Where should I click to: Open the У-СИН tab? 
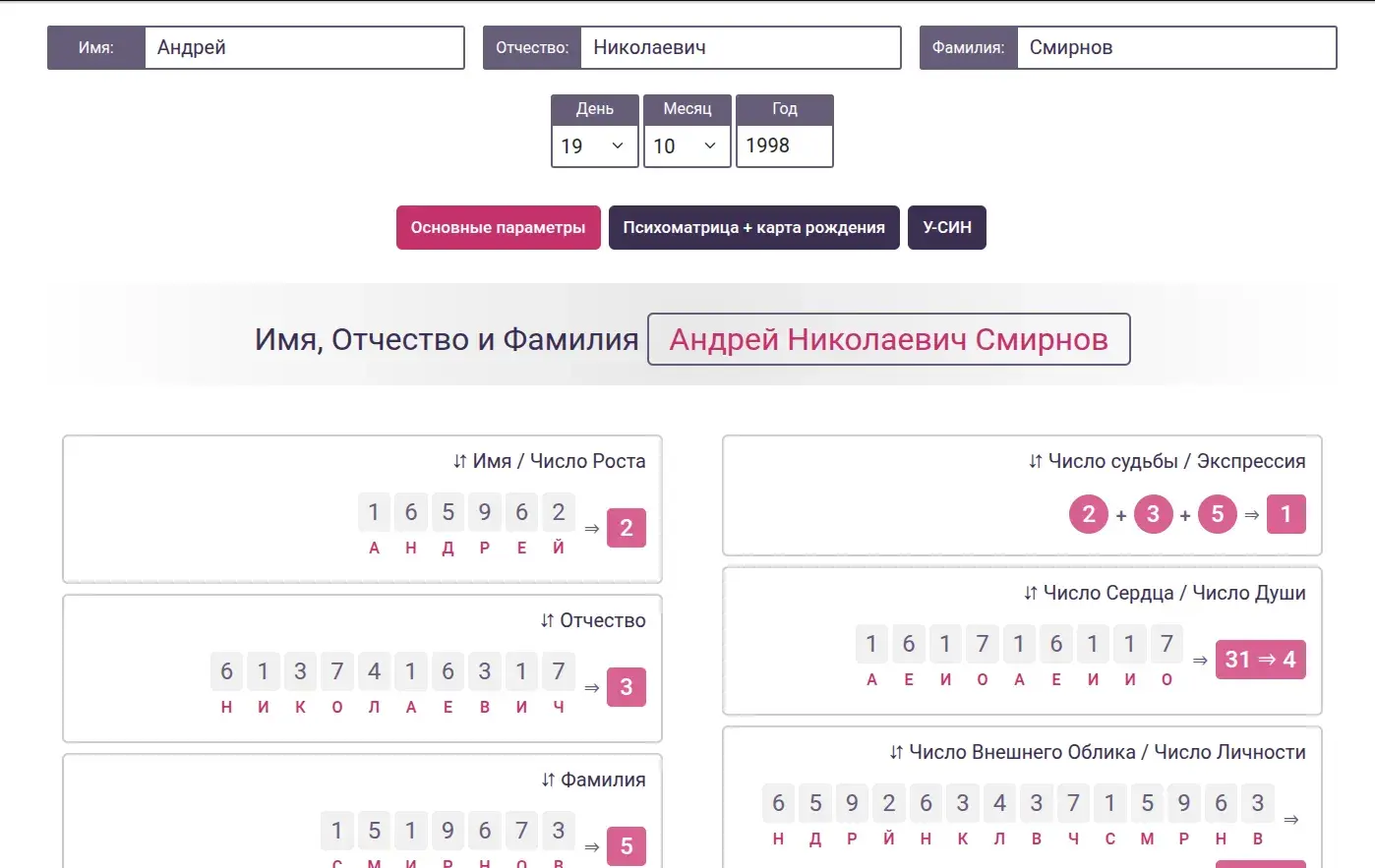(x=946, y=227)
